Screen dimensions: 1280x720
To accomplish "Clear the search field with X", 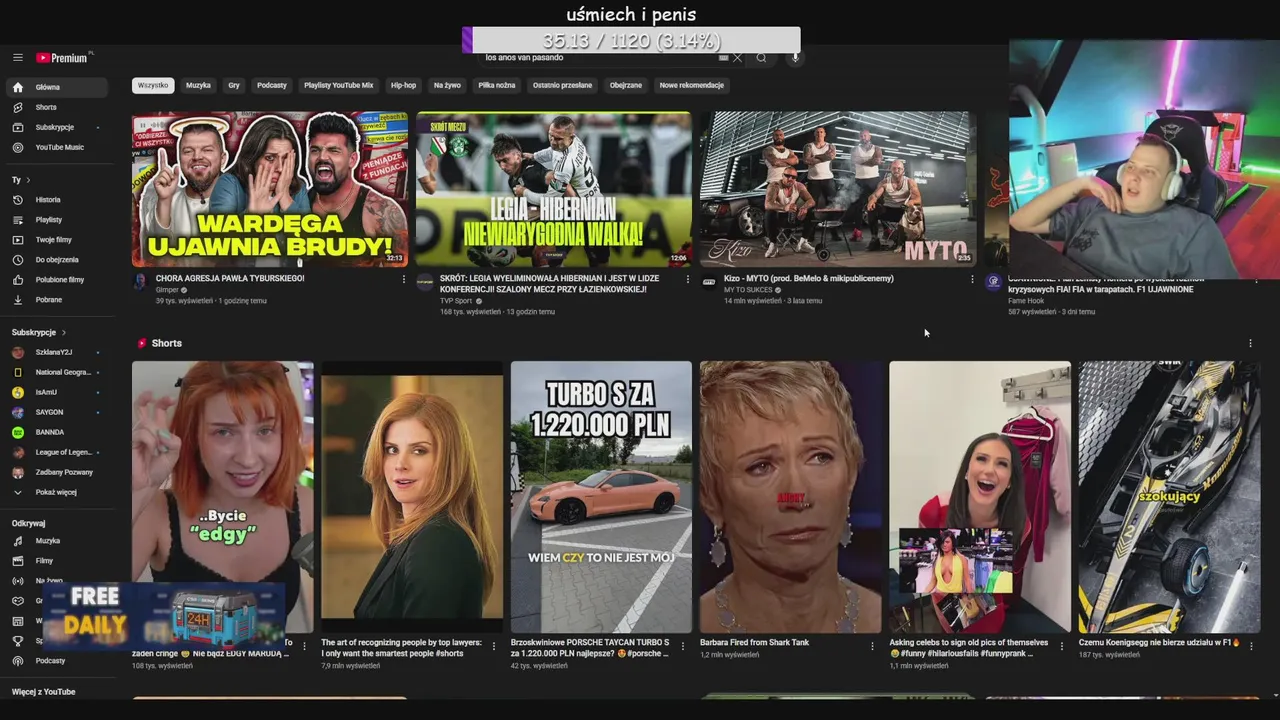I will coord(737,58).
